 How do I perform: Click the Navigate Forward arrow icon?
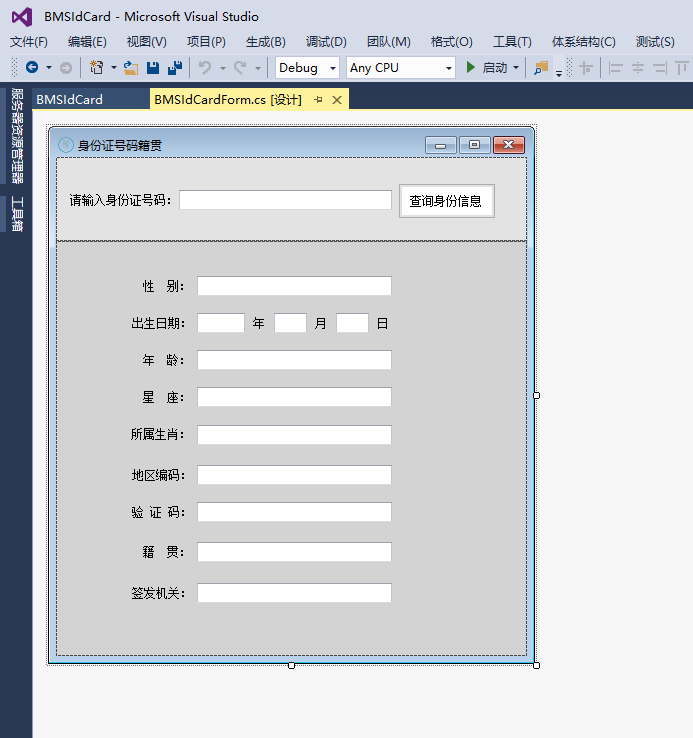tap(66, 68)
